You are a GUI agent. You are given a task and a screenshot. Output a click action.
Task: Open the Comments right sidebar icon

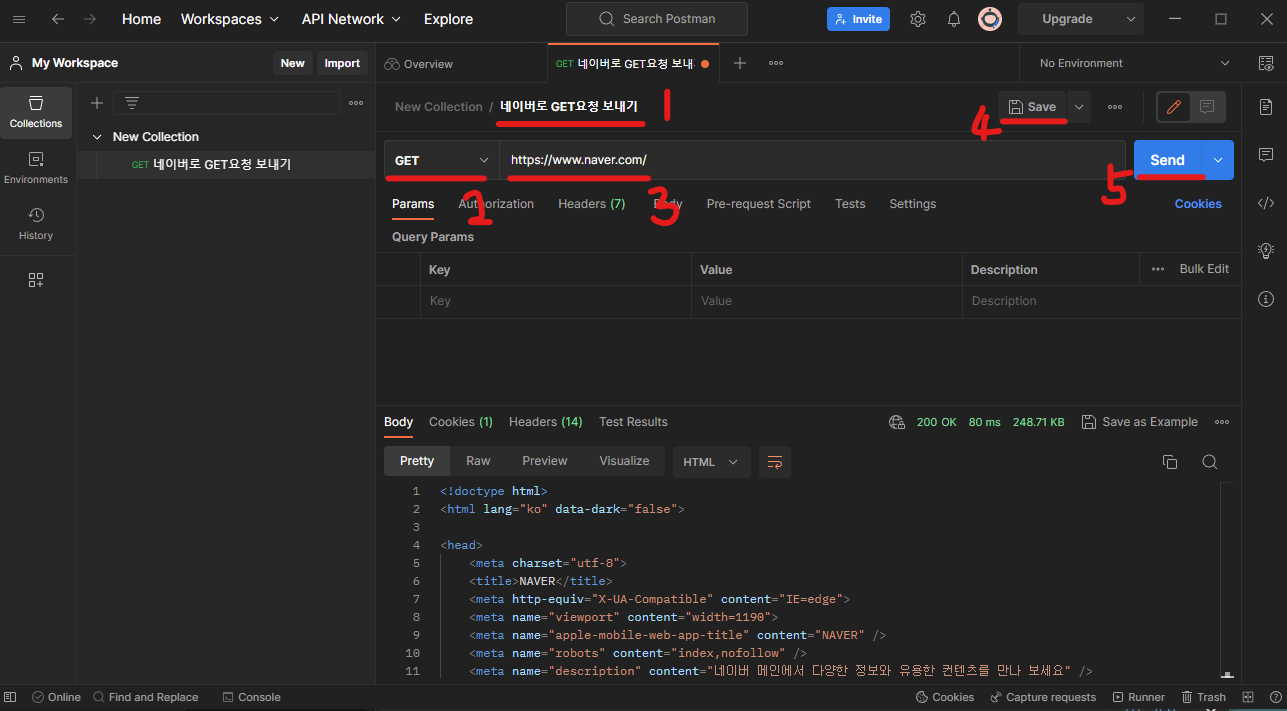pyautogui.click(x=1266, y=155)
